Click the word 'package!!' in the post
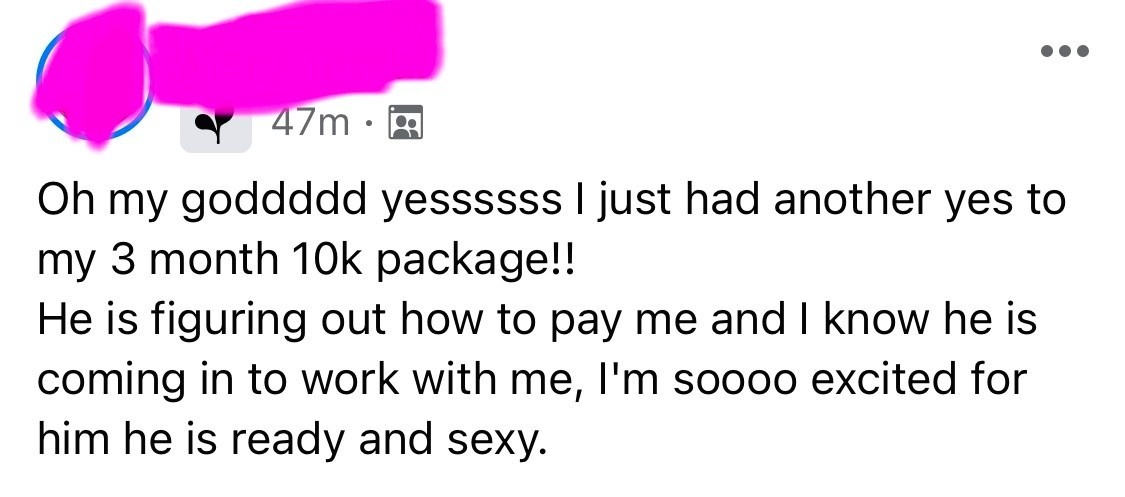Image resolution: width=1125 pixels, height=497 pixels. pyautogui.click(x=475, y=262)
